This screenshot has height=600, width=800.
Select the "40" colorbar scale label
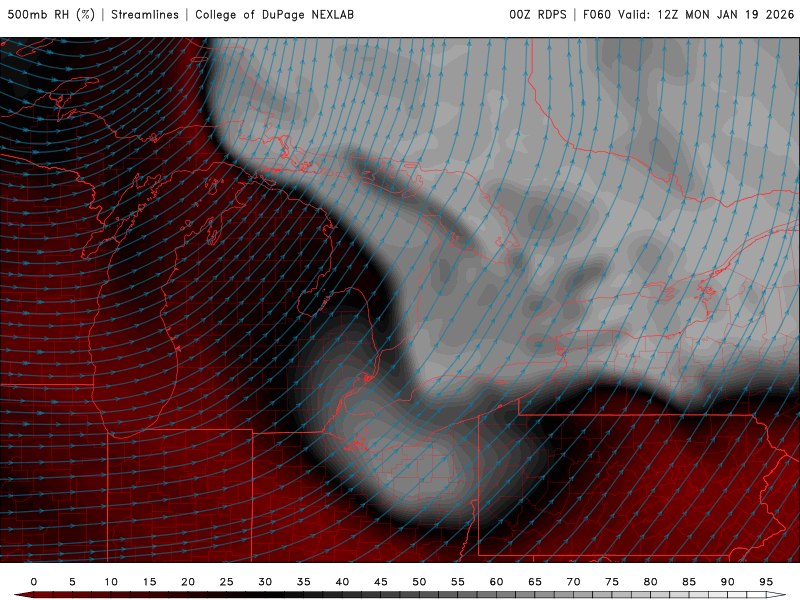pos(342,582)
